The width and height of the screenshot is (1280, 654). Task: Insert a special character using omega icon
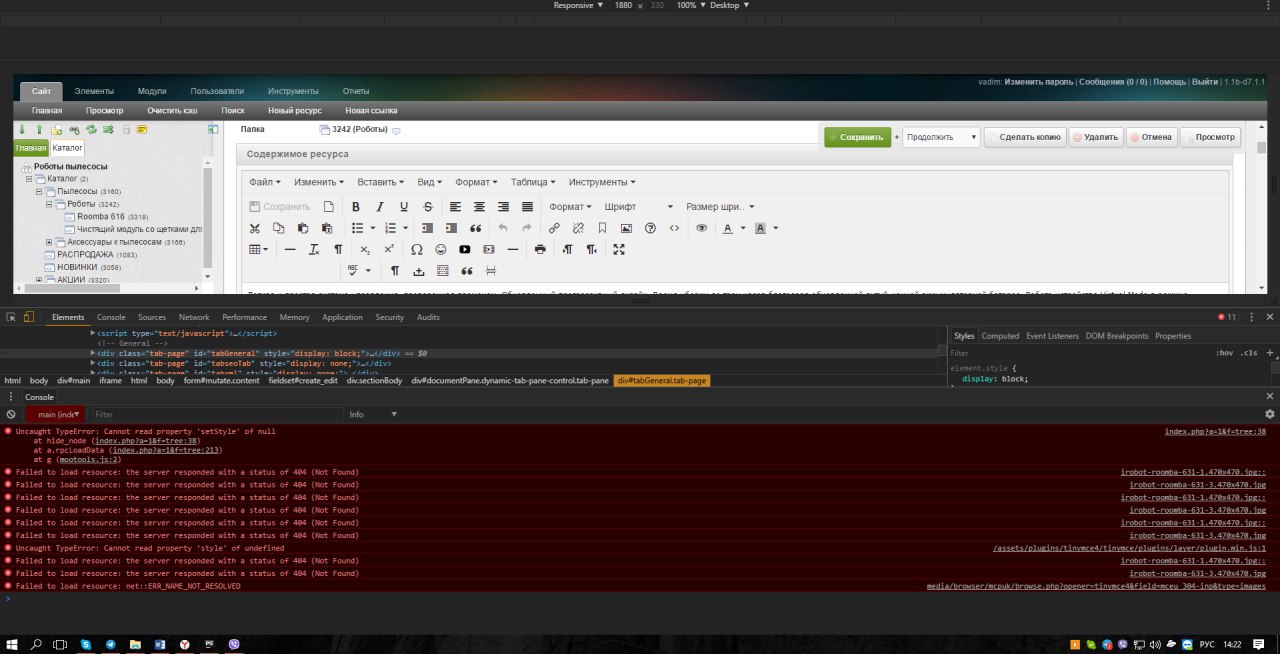click(x=416, y=249)
